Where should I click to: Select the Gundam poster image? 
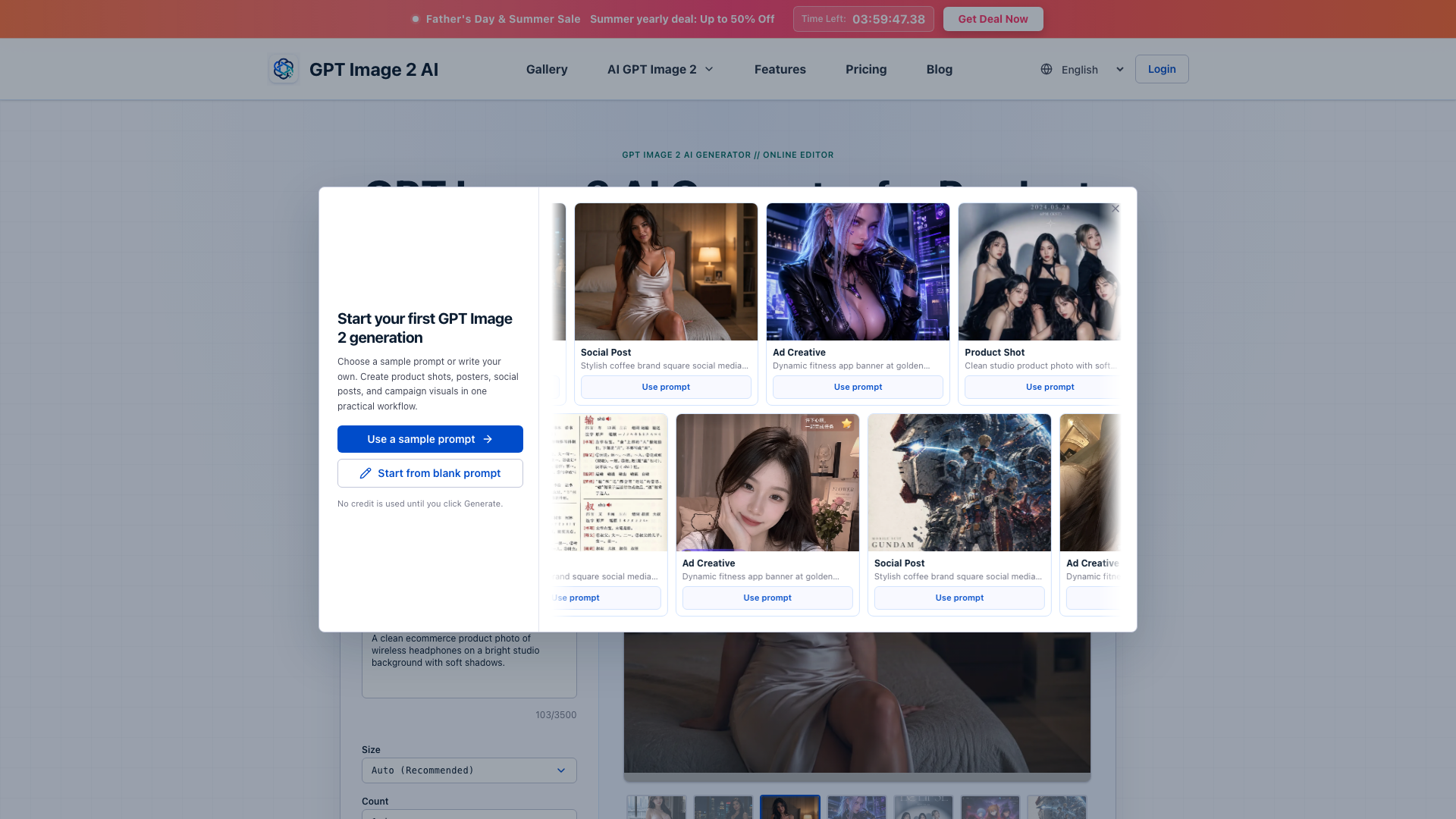(959, 482)
